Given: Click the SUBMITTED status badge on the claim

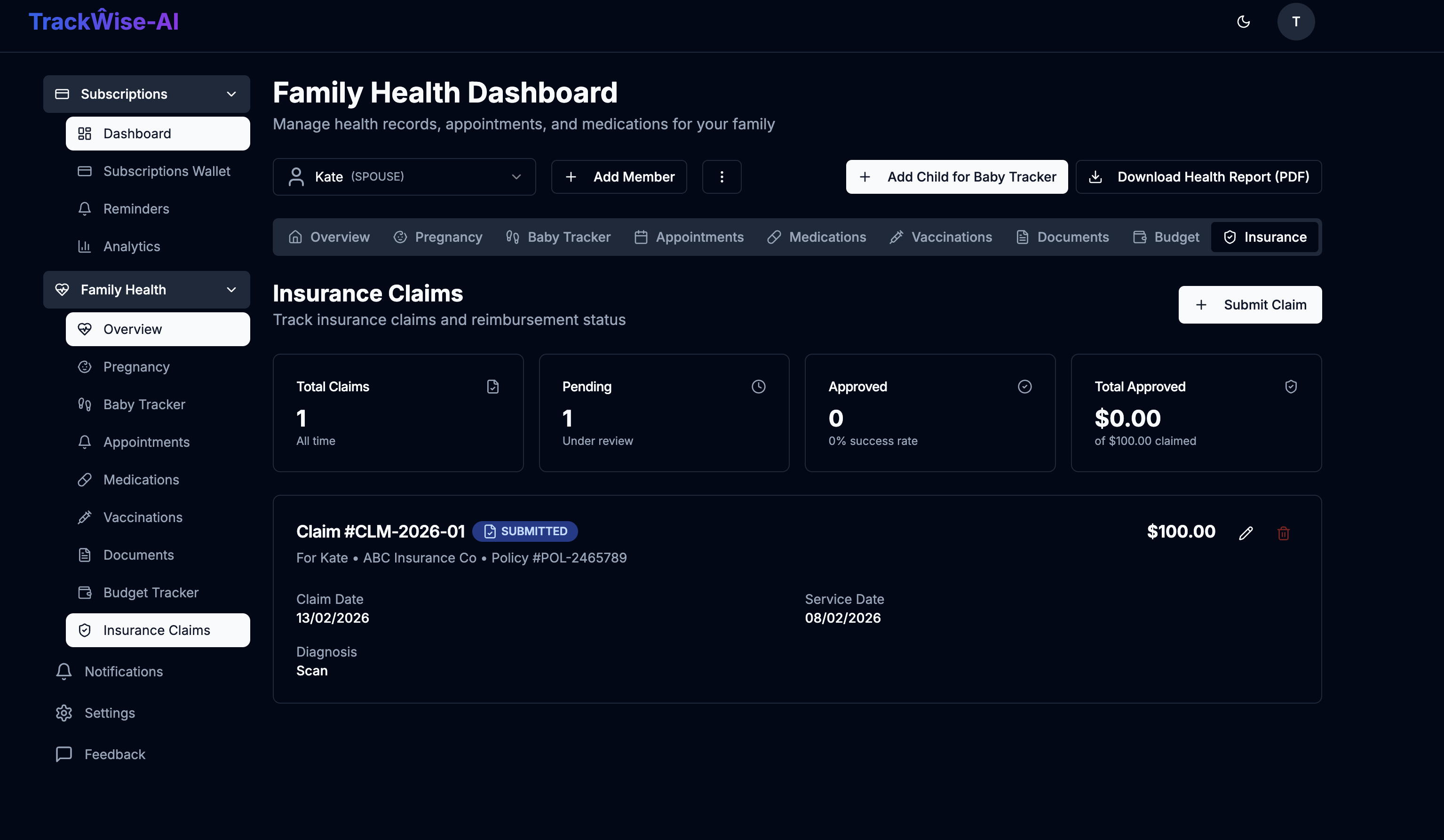Looking at the screenshot, I should point(524,531).
